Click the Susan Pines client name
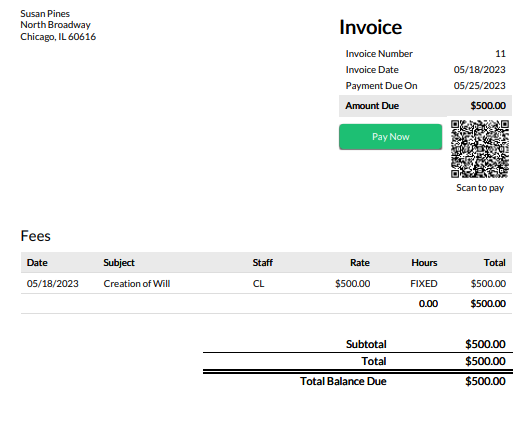 coord(45,14)
